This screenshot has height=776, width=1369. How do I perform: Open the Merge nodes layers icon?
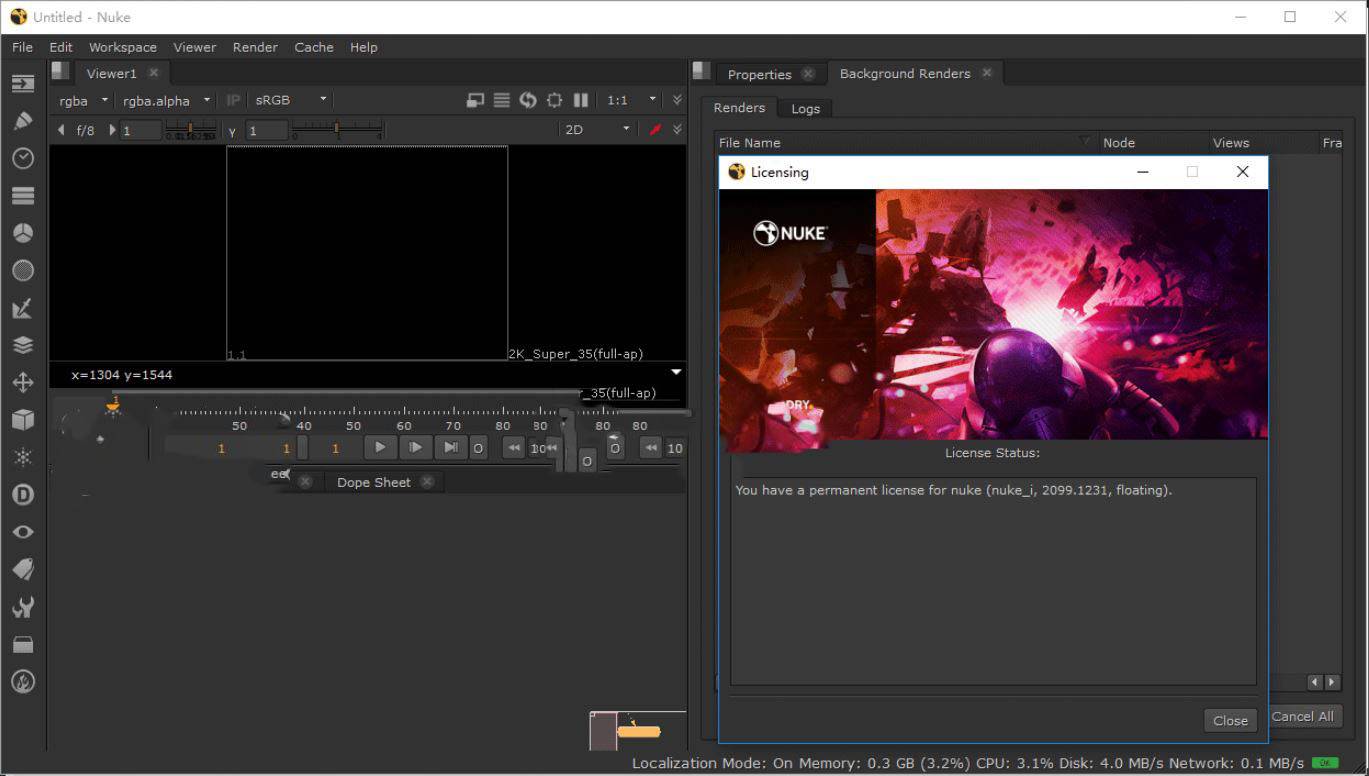(22, 345)
